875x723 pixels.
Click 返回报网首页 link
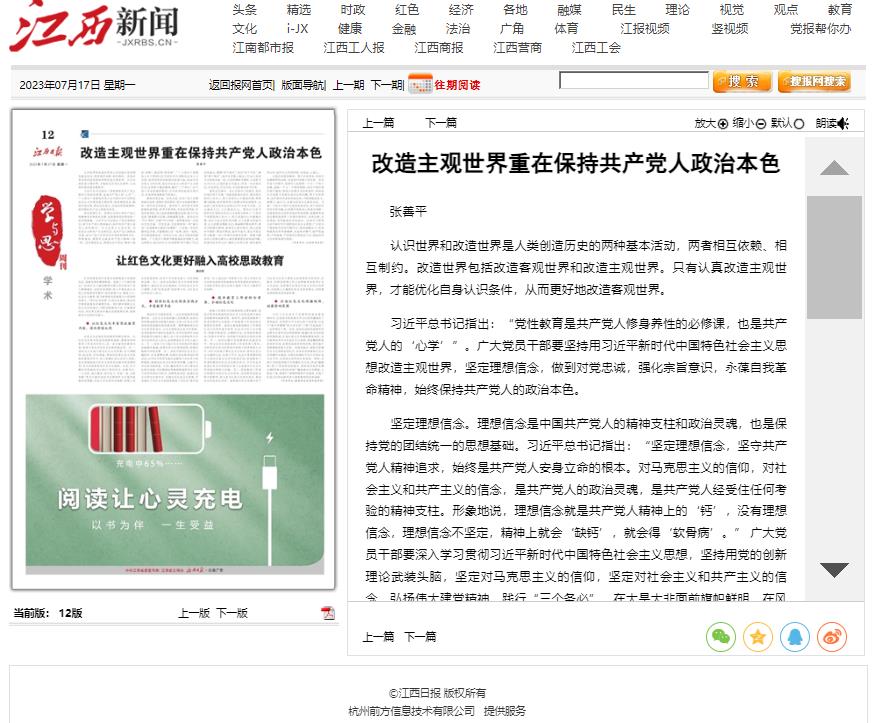pyautogui.click(x=241, y=85)
